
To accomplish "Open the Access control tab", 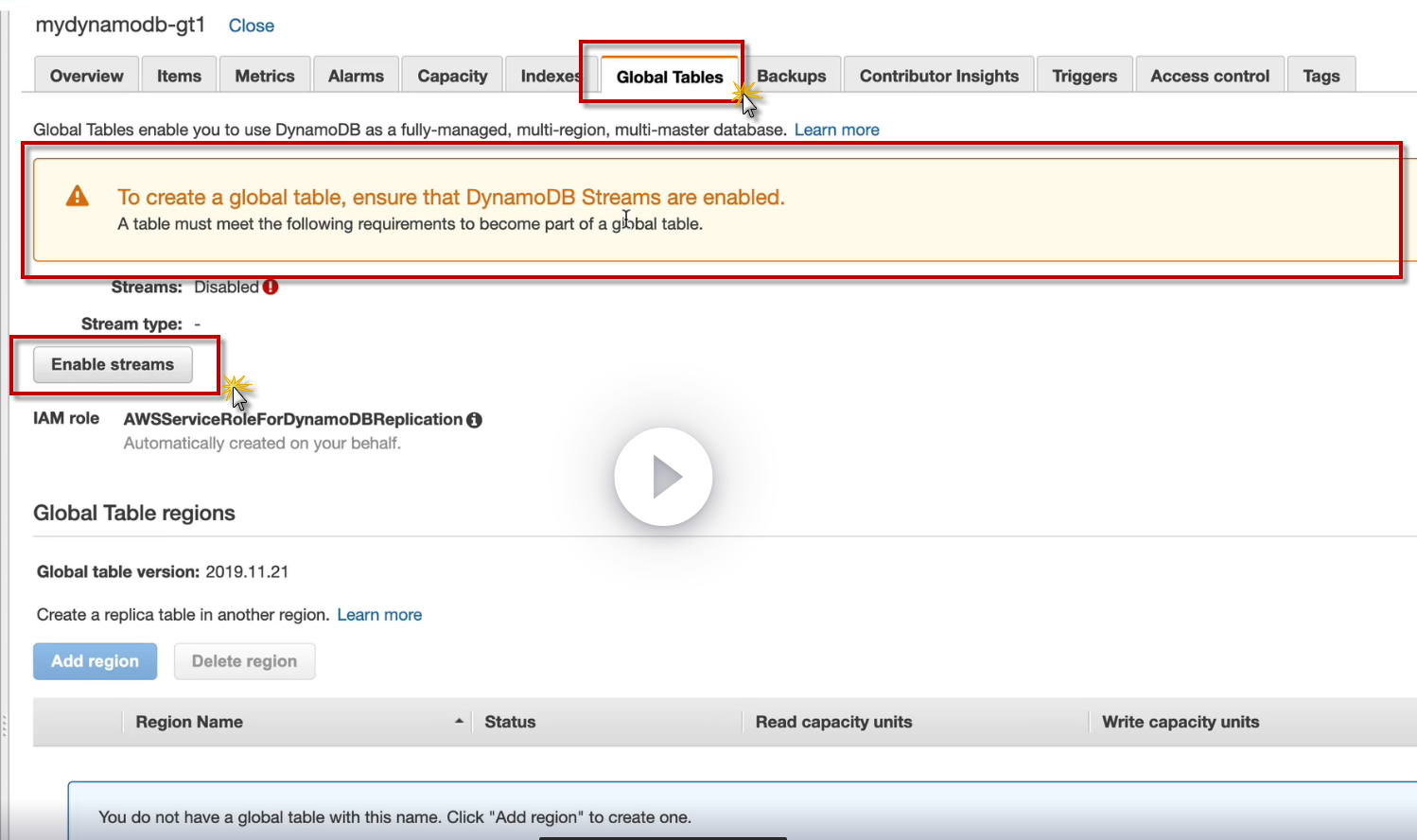I will coord(1210,76).
